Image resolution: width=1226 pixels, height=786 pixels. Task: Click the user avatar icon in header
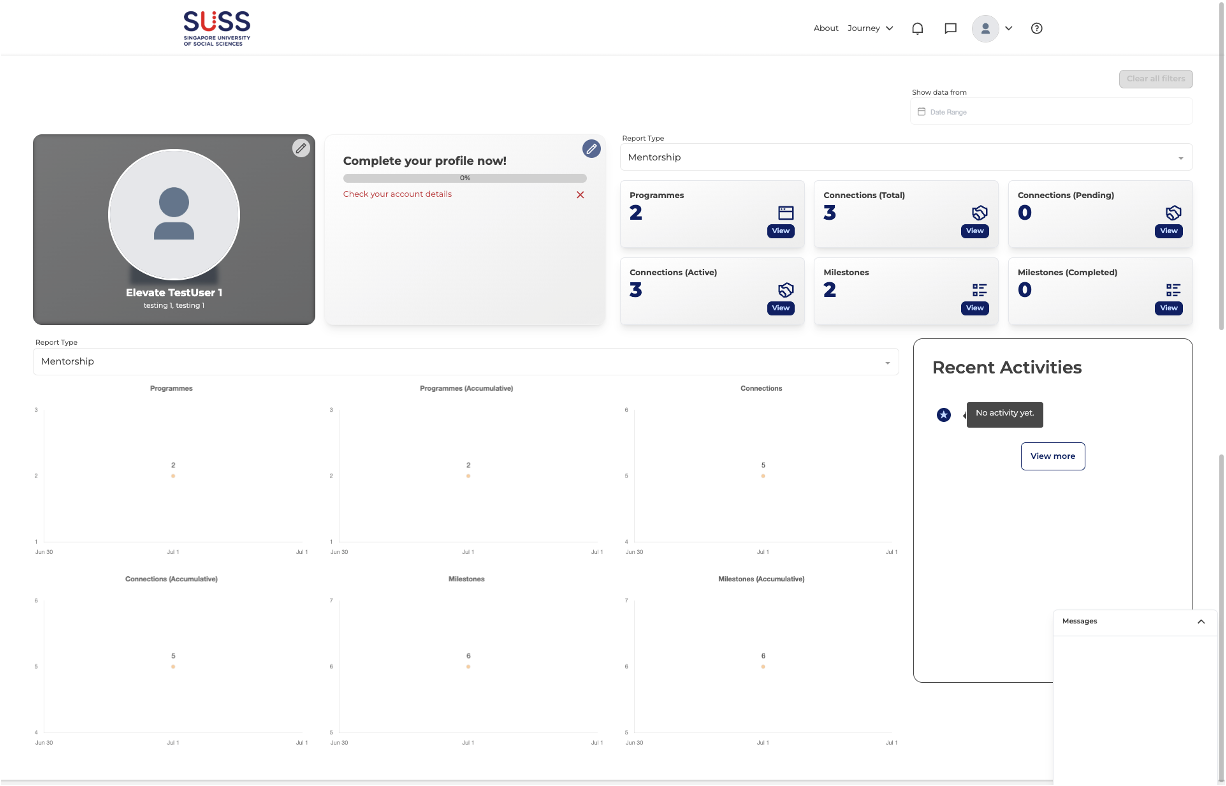985,29
